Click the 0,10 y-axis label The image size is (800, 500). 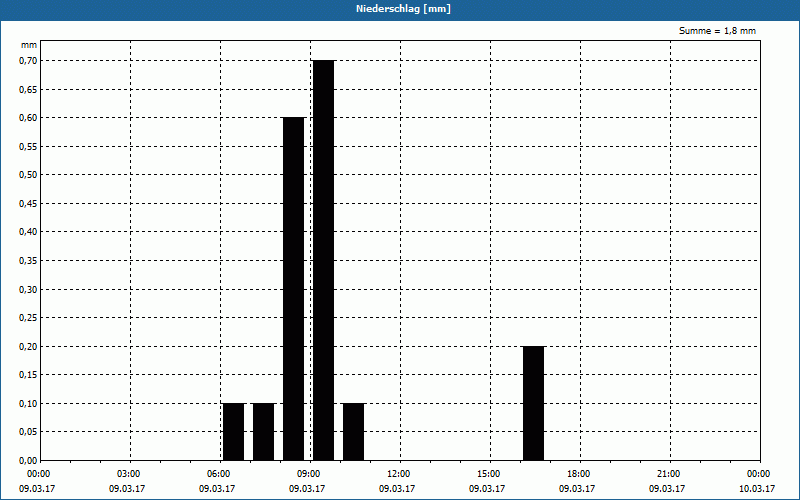pos(28,404)
